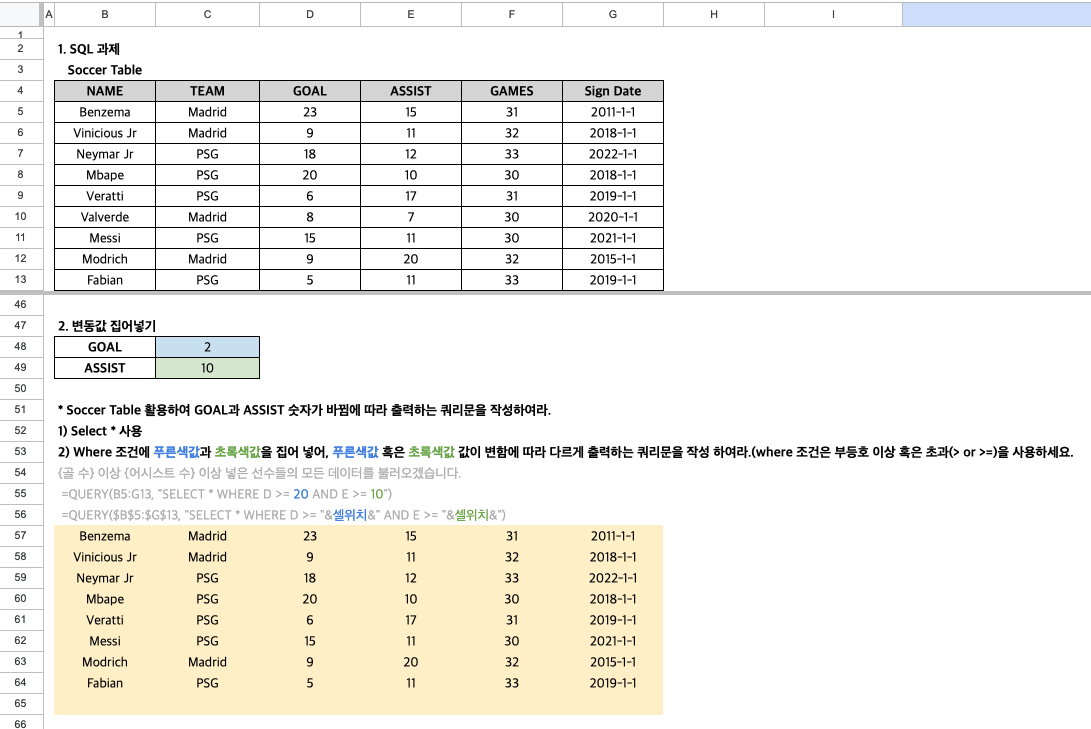This screenshot has height=729, width=1091.
Task: Select the Neymar Jr result cell in row 59
Action: click(105, 577)
